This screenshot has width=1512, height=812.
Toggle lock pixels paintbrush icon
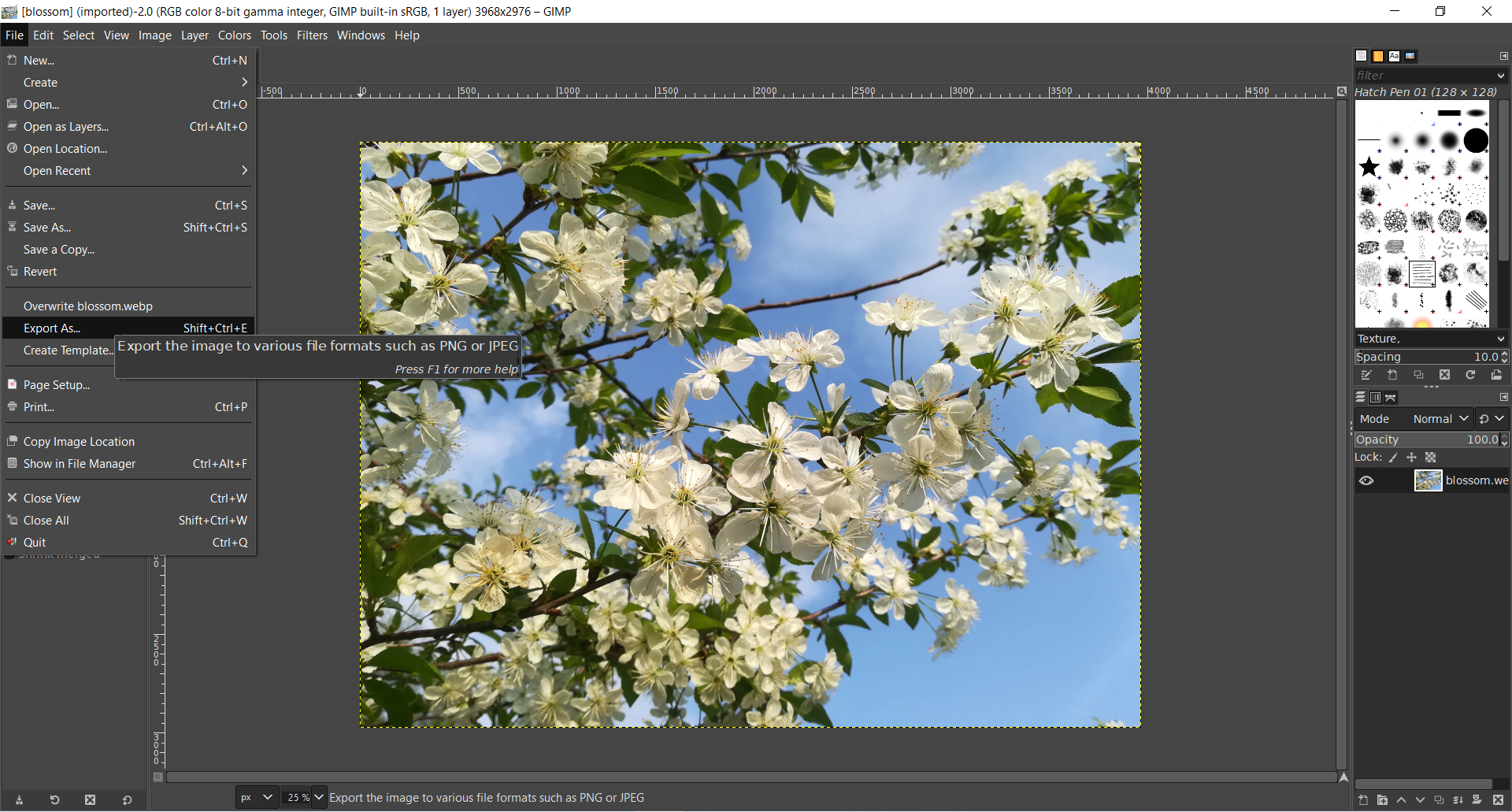pos(1393,458)
